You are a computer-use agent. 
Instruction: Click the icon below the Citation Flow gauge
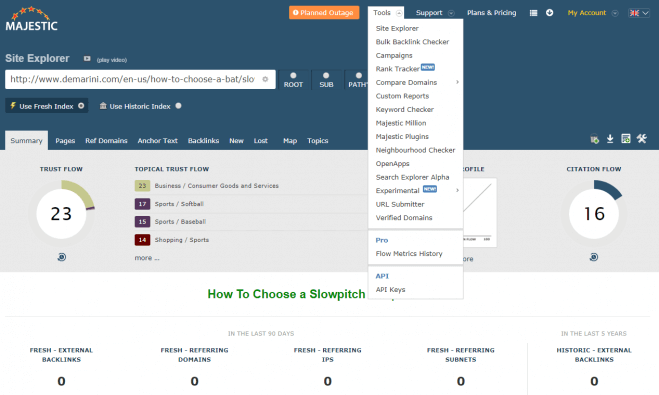594,257
